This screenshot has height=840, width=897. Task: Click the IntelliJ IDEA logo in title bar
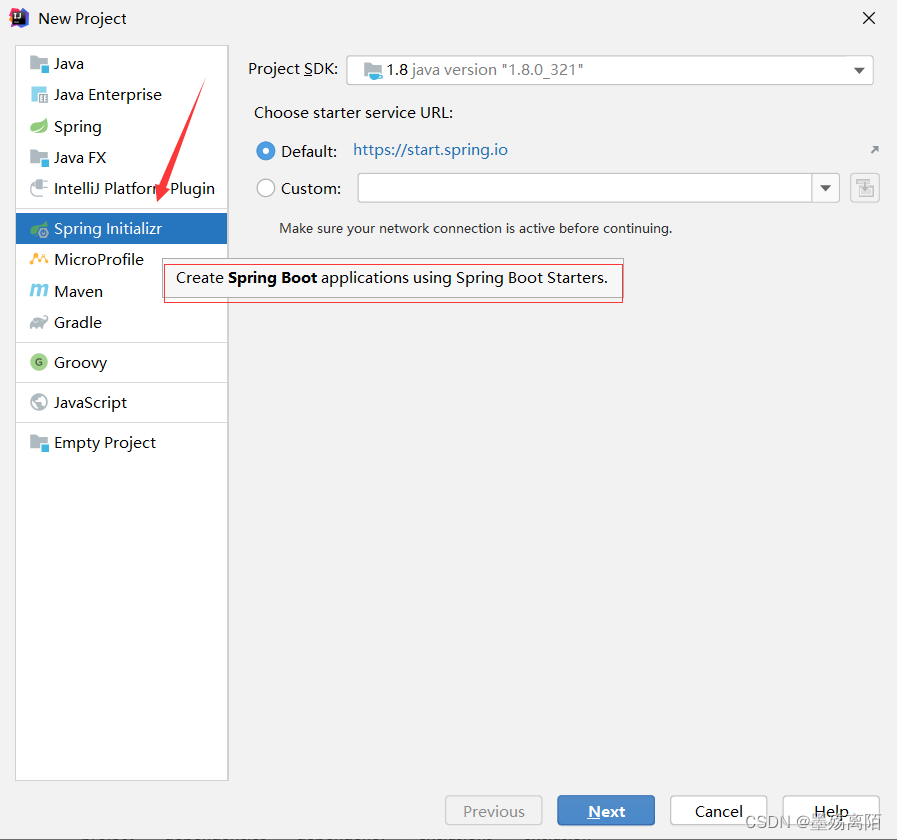pos(19,18)
